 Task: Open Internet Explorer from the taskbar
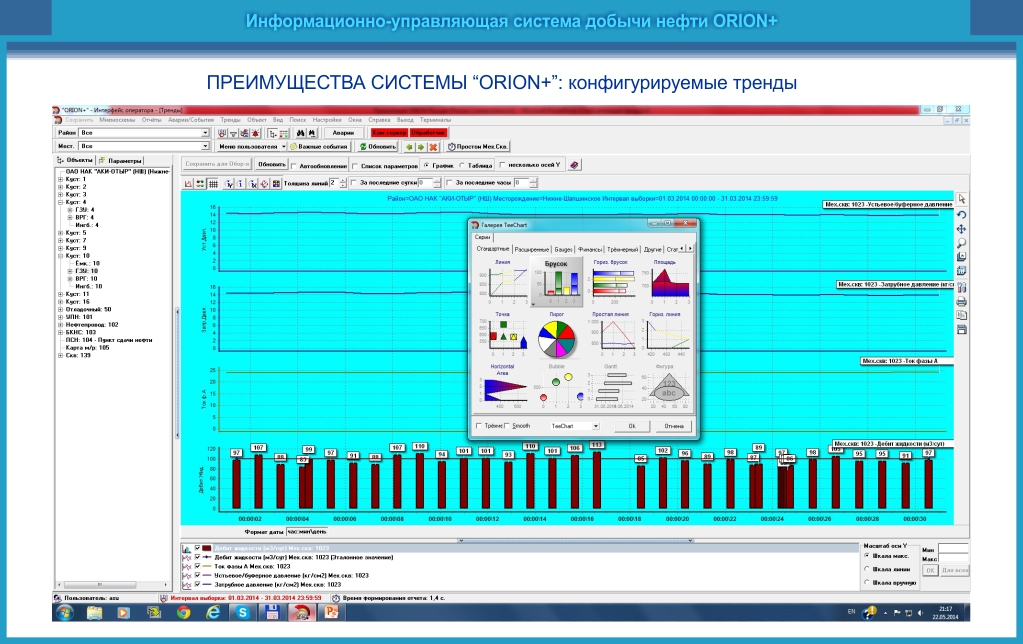point(213,613)
